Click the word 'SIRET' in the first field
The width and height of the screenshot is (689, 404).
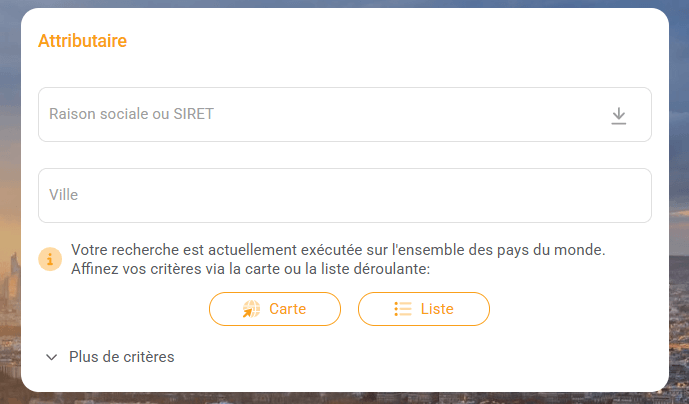point(193,115)
